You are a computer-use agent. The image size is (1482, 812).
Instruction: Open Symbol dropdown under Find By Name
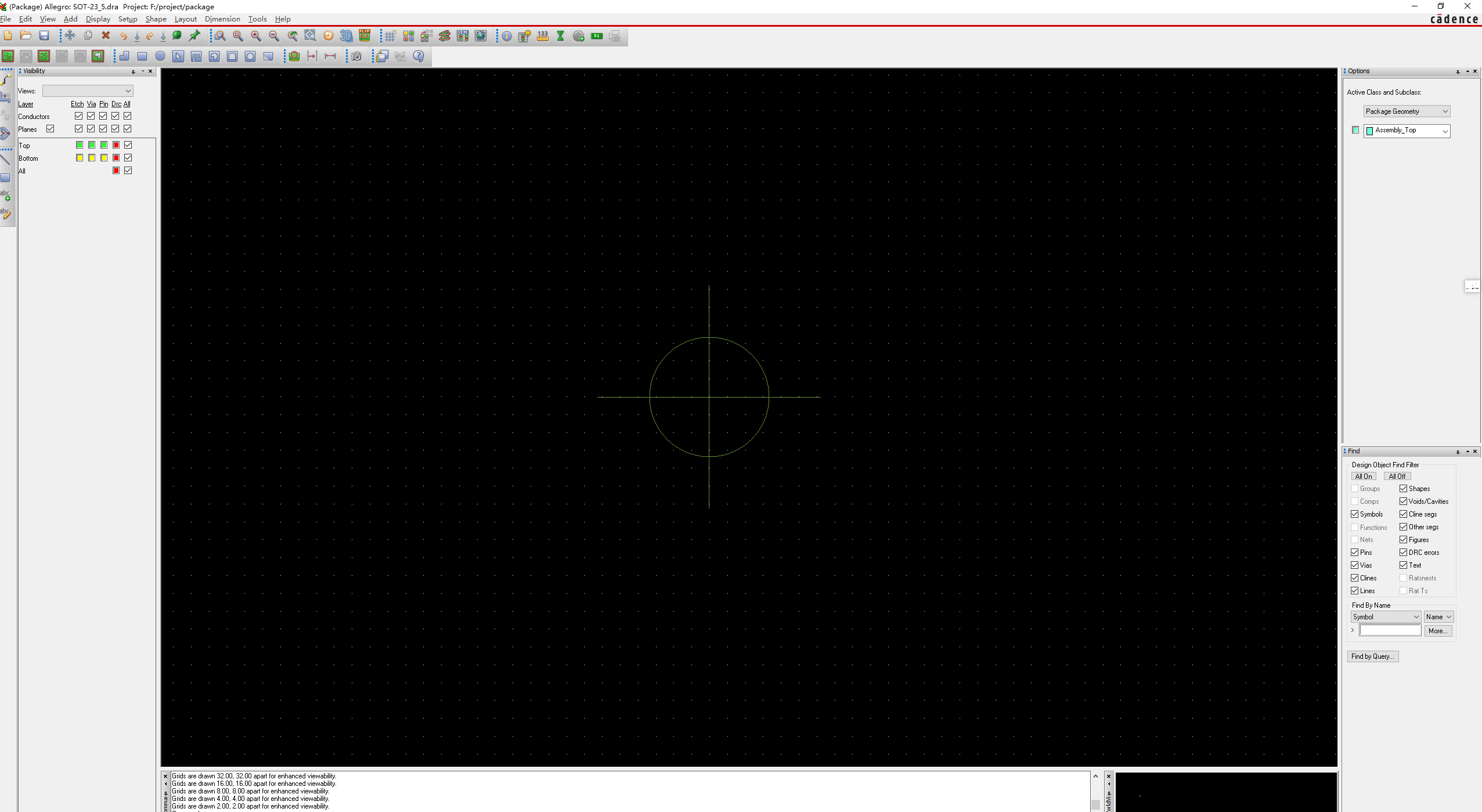pyautogui.click(x=1386, y=617)
